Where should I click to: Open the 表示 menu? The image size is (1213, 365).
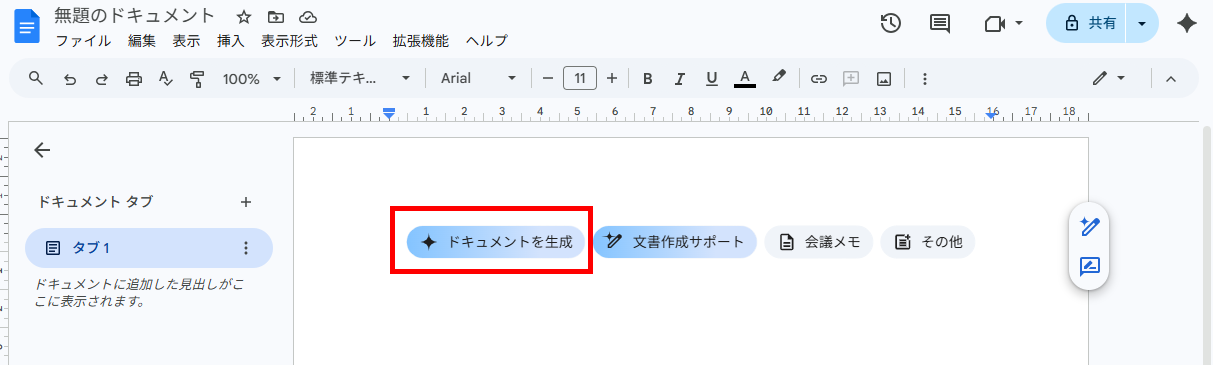186,41
